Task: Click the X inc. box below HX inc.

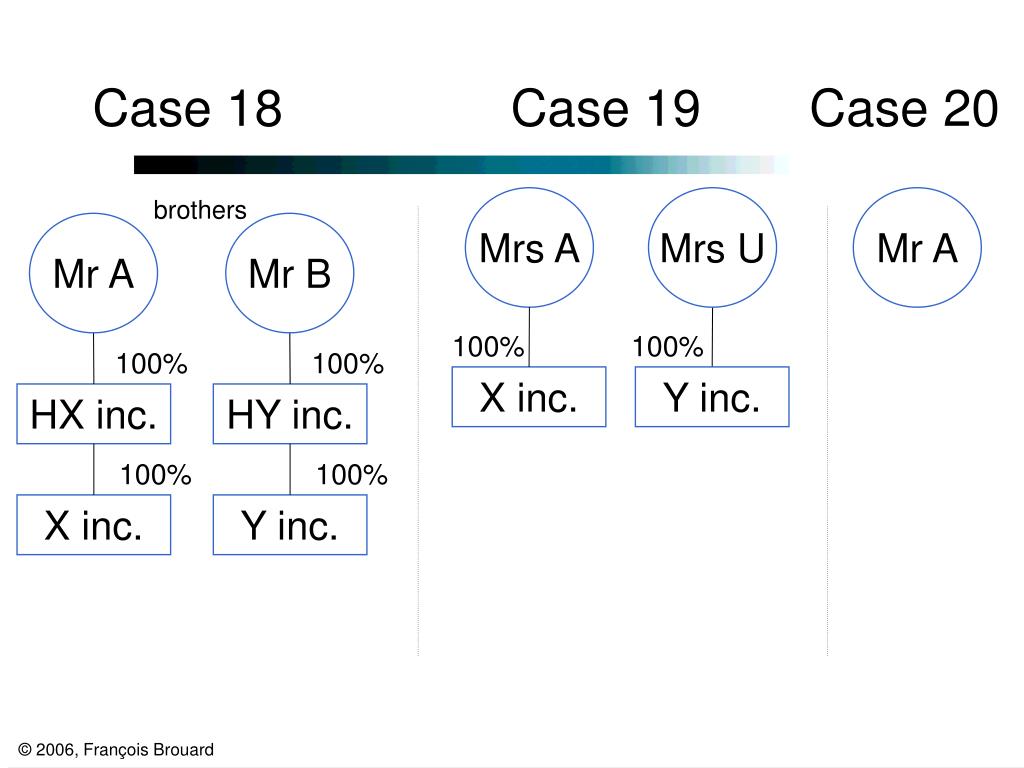Action: click(93, 525)
